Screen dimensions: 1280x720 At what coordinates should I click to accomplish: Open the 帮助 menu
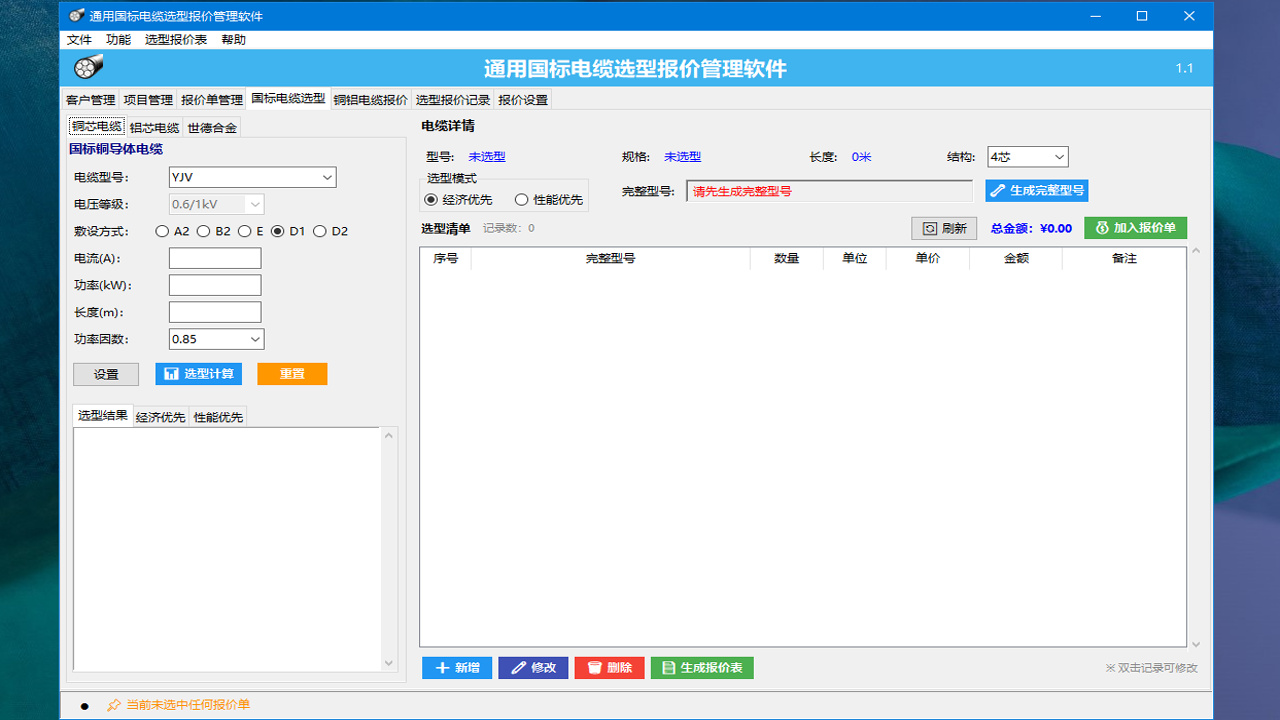coord(233,40)
